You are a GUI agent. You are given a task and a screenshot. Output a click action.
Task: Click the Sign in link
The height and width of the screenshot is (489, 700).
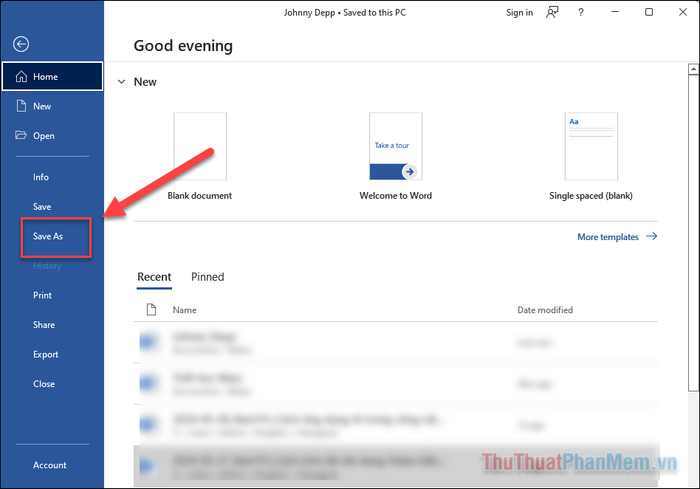[x=519, y=13]
